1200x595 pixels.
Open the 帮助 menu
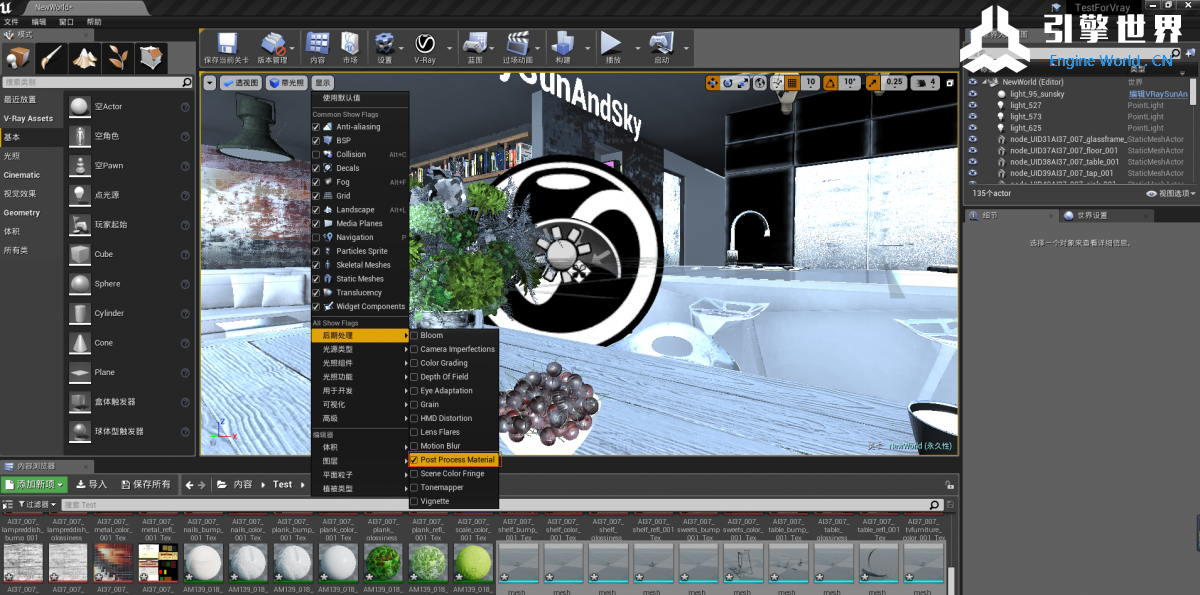pyautogui.click(x=94, y=21)
